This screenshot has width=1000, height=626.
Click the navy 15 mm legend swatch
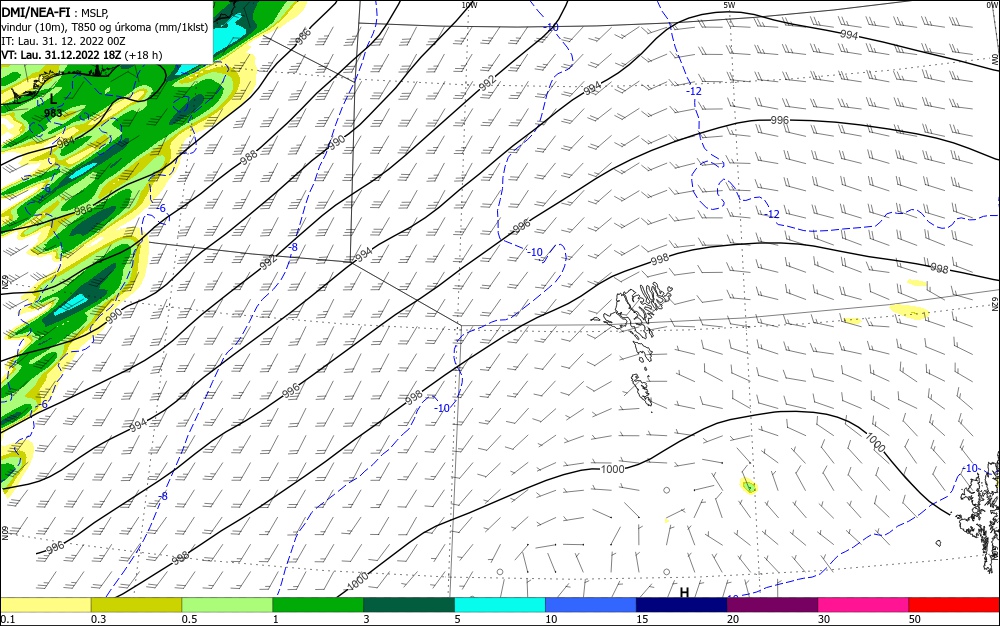[682, 606]
